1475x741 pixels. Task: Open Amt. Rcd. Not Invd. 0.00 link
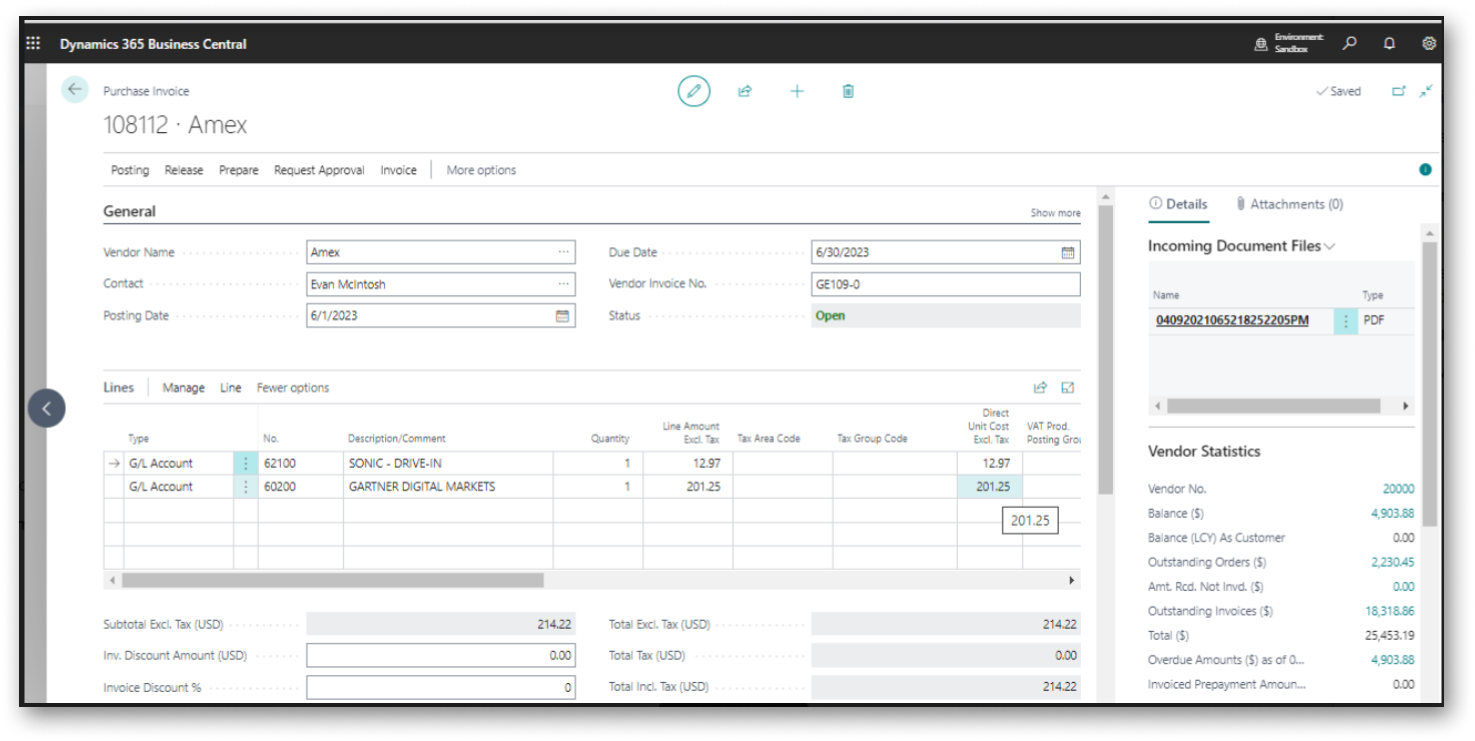pyautogui.click(x=1403, y=587)
